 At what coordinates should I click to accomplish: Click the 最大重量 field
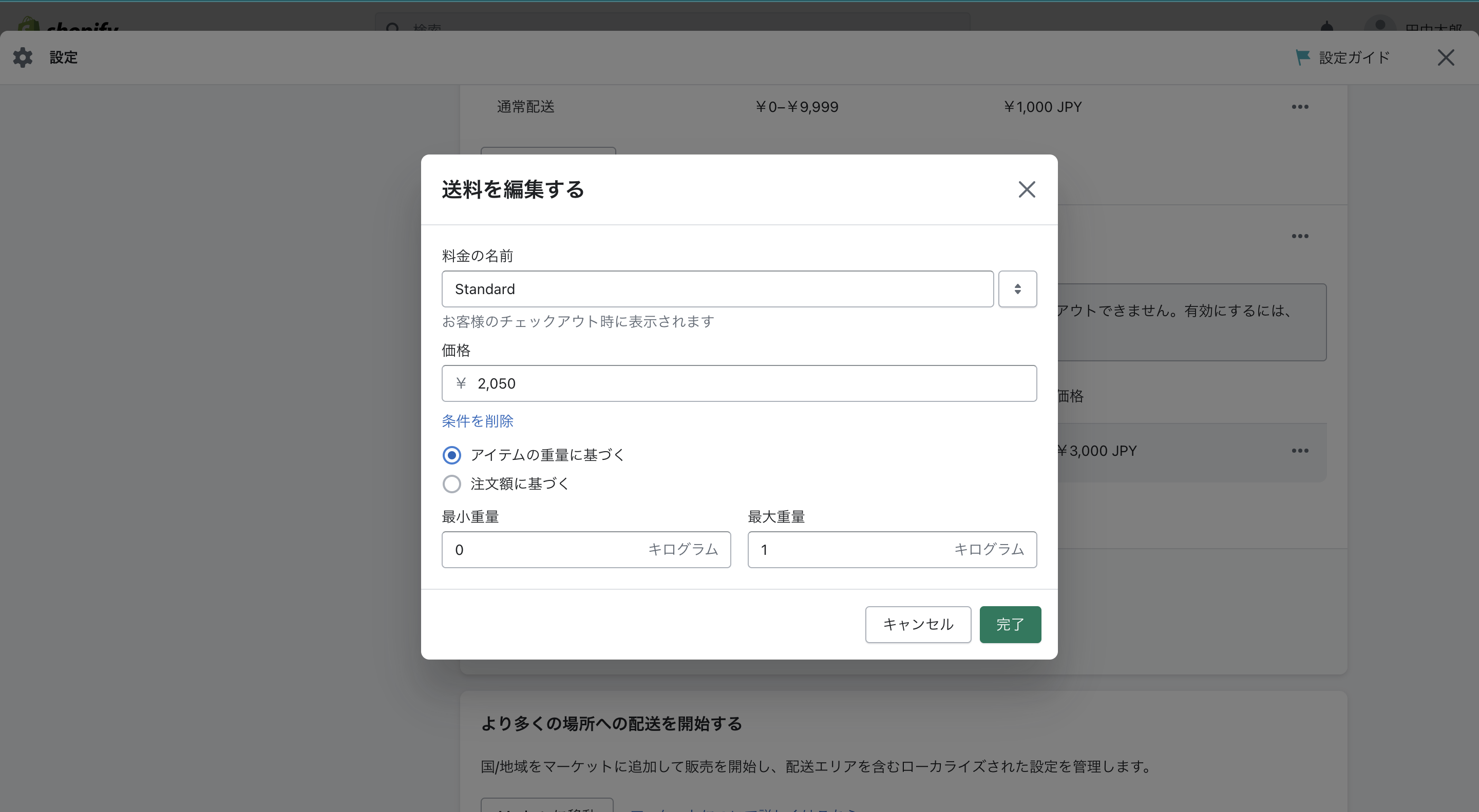(892, 550)
